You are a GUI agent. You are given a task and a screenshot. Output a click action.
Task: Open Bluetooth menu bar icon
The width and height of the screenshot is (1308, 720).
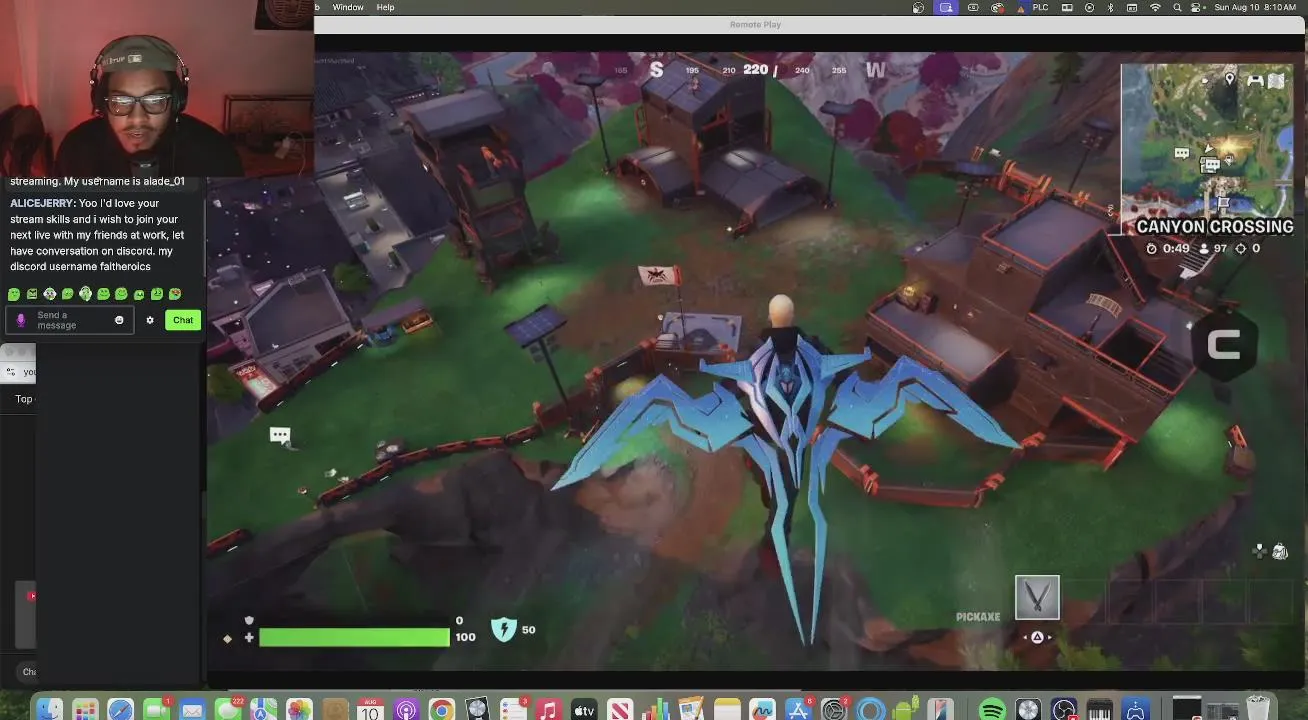1110,7
